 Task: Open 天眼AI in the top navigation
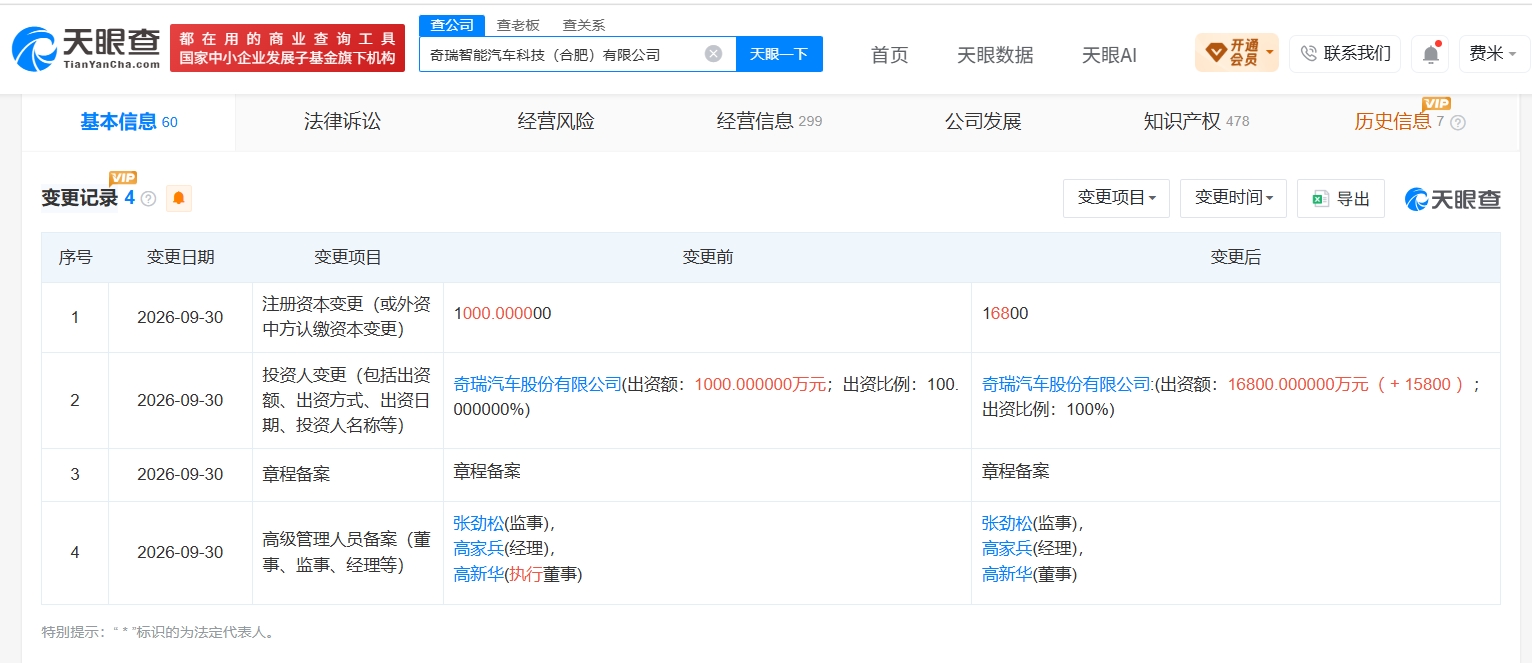click(1109, 55)
